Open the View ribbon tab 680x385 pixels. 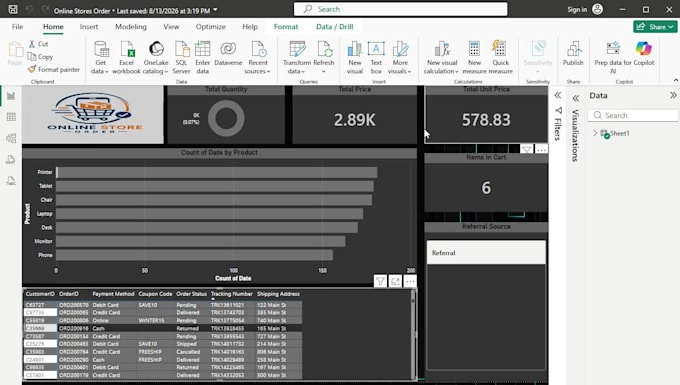(171, 26)
